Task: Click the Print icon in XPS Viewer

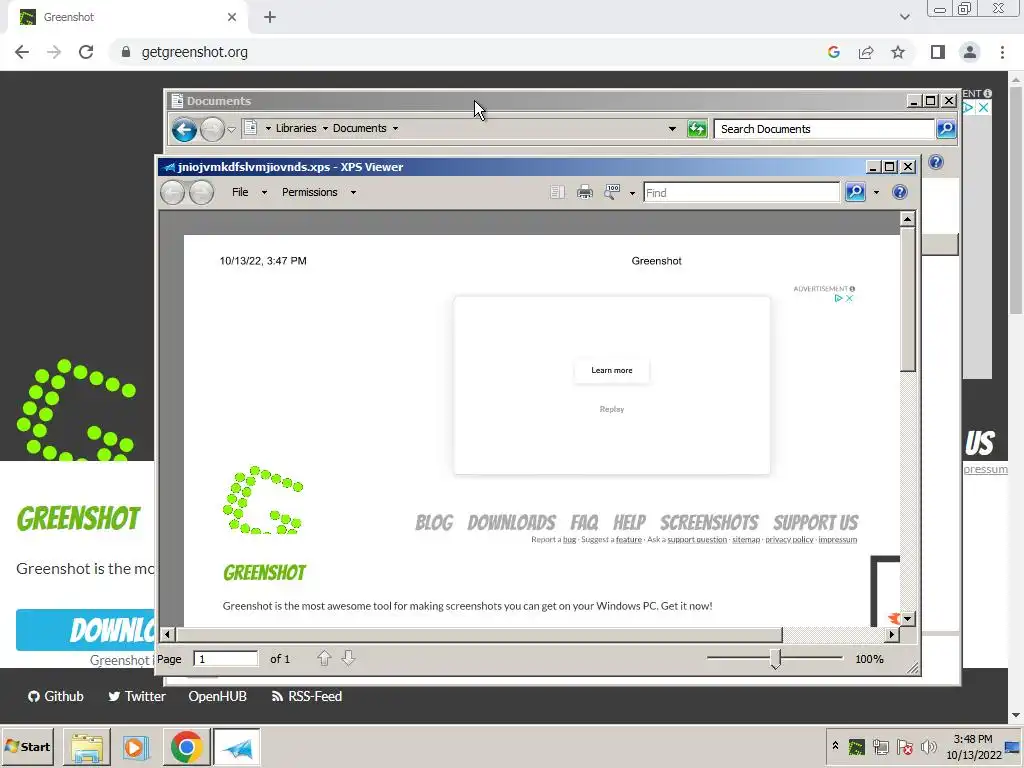Action: pyautogui.click(x=584, y=192)
